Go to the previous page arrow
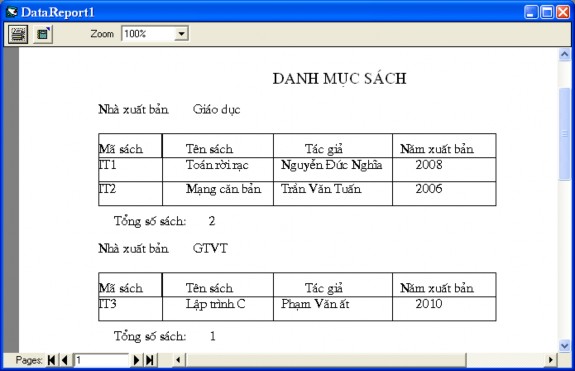 pos(65,360)
